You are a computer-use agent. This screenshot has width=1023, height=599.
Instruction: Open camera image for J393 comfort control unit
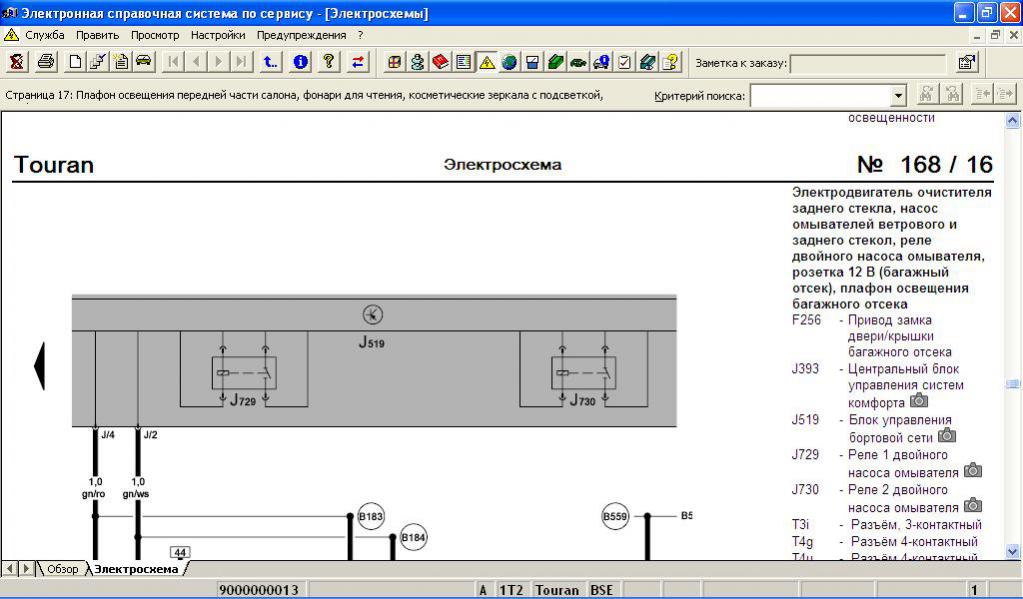[919, 400]
